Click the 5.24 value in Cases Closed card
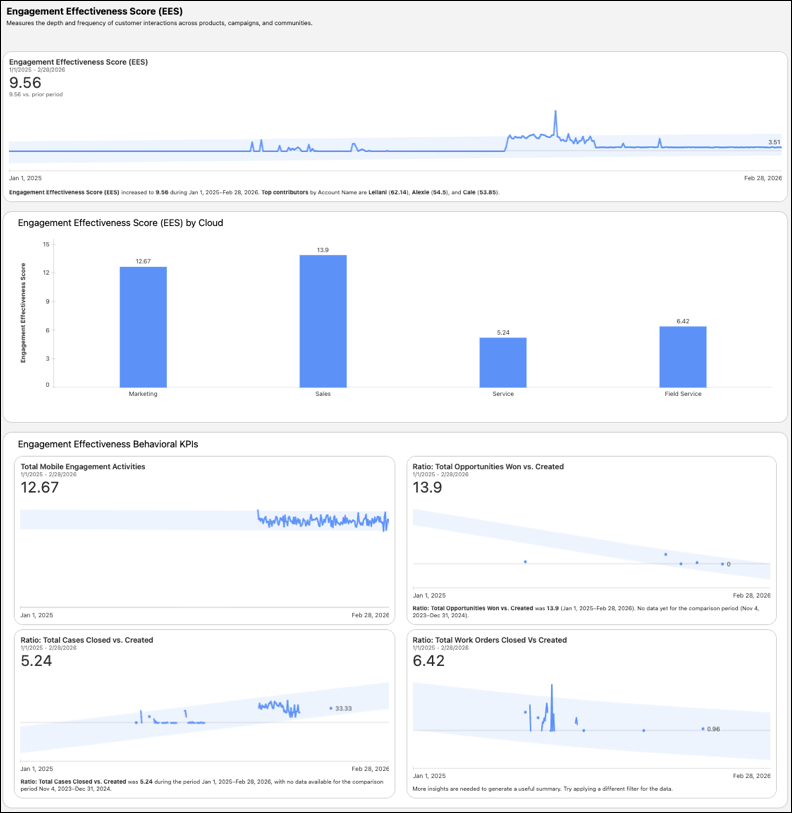This screenshot has width=792, height=813. pyautogui.click(x=36, y=661)
